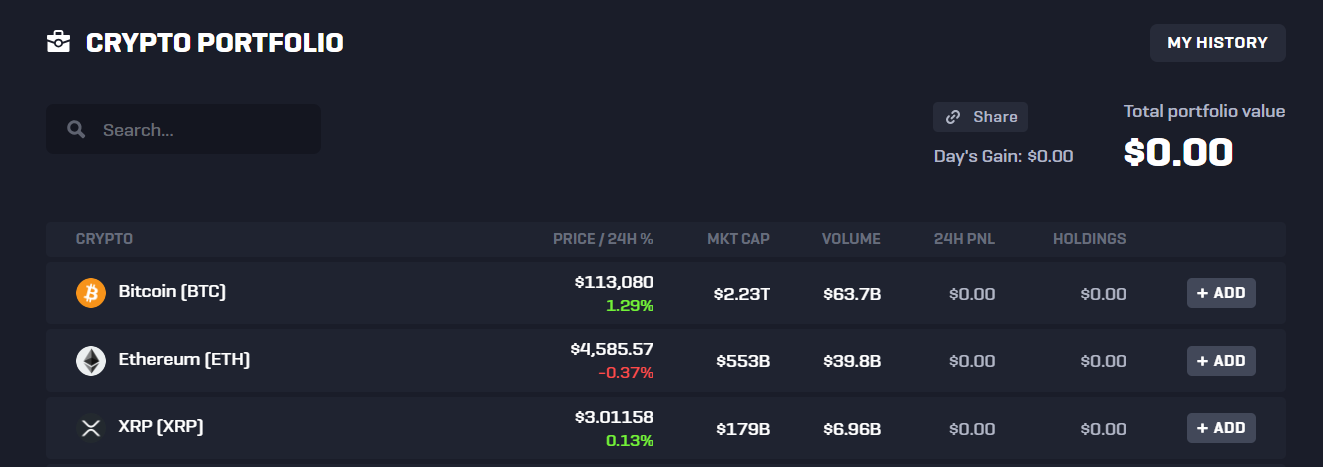Click the Ethereum coin logo
This screenshot has height=467, width=1323.
click(91, 361)
